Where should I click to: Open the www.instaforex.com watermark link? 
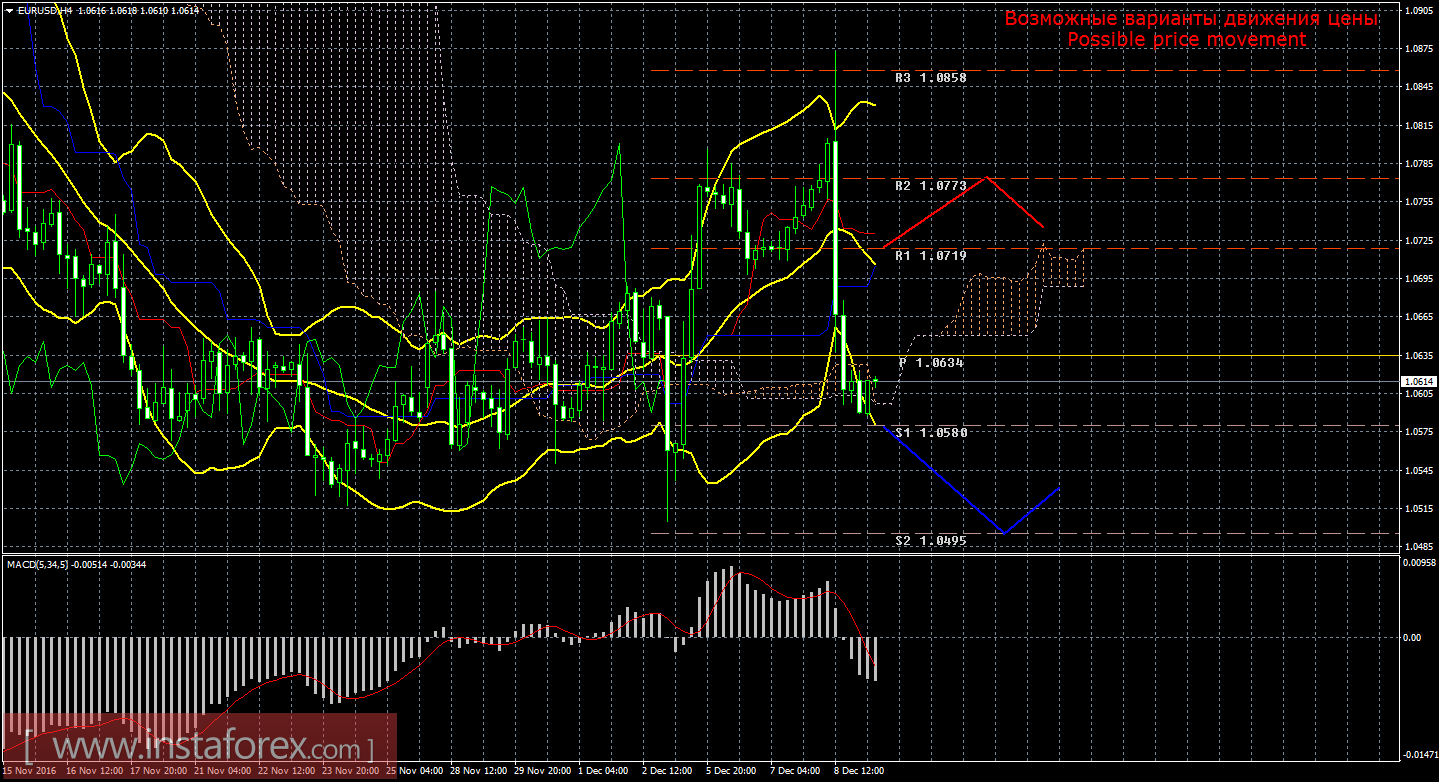pos(198,747)
